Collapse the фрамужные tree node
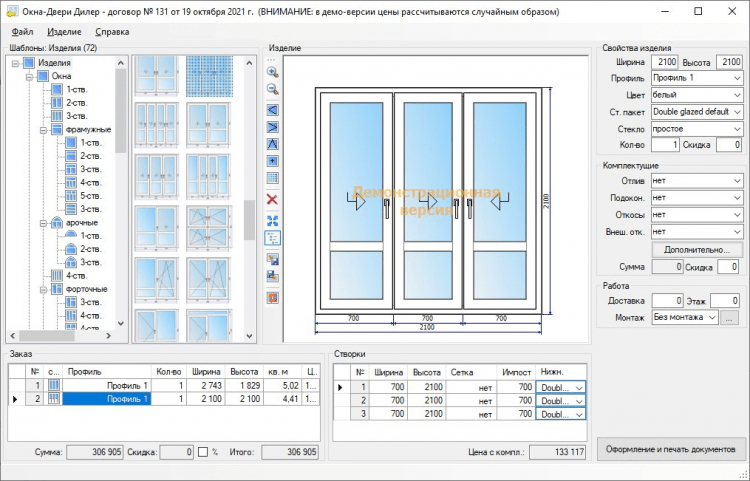Screen dimensions: 750x481 click(44, 130)
